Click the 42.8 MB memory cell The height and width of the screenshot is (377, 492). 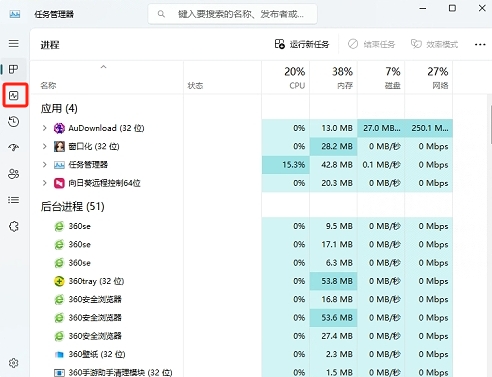pyautogui.click(x=333, y=165)
